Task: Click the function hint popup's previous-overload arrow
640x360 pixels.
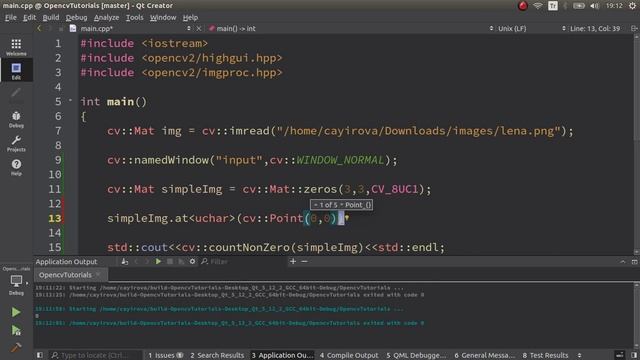Action: (x=316, y=205)
